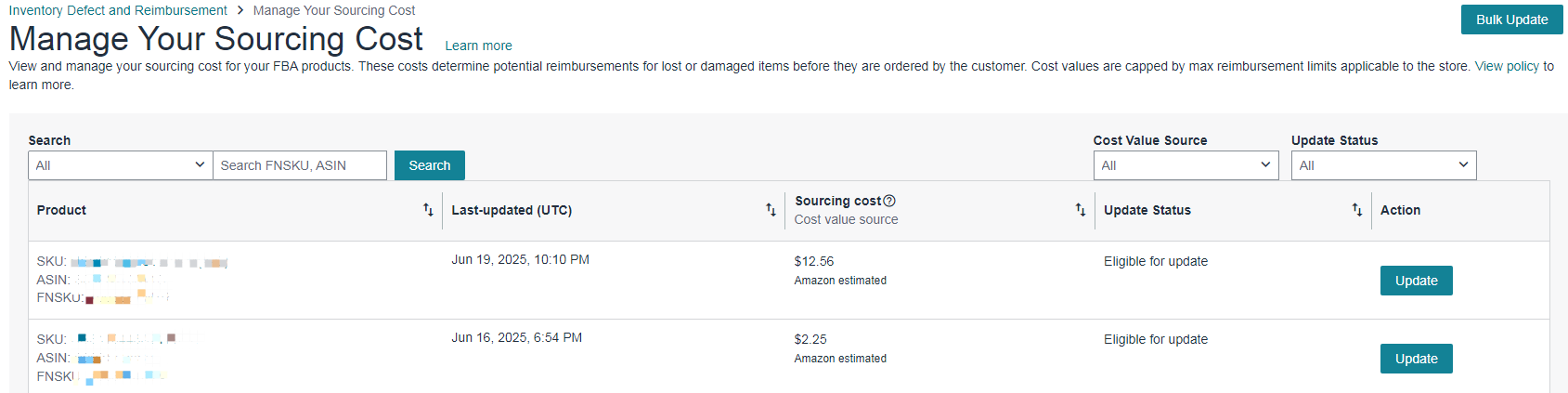
Task: Click the Last-updated (UTC) header label
Action: pyautogui.click(x=512, y=210)
